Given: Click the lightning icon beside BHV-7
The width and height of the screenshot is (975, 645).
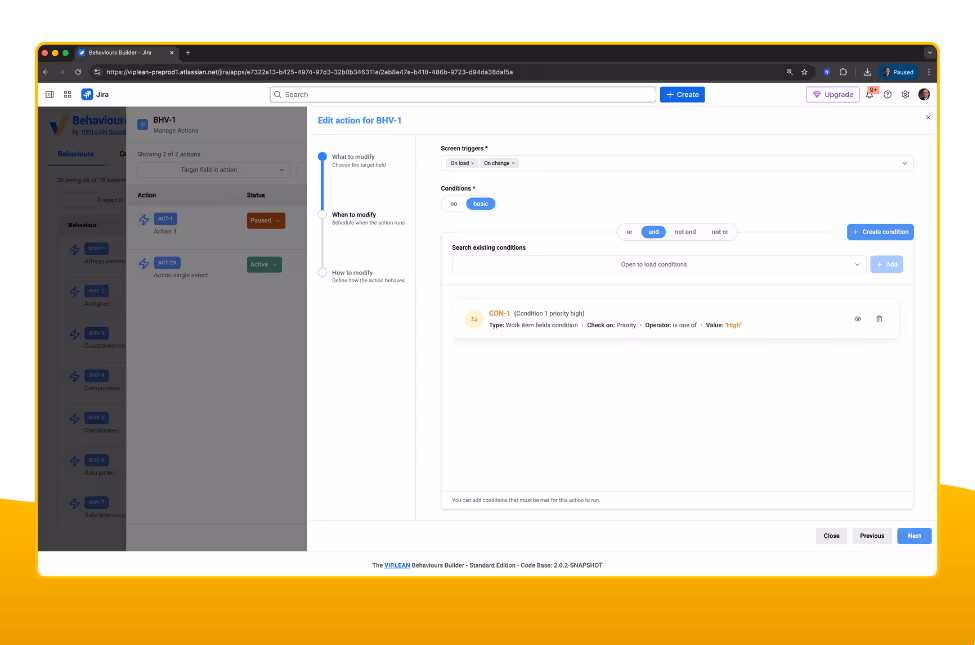Looking at the screenshot, I should click(x=75, y=503).
